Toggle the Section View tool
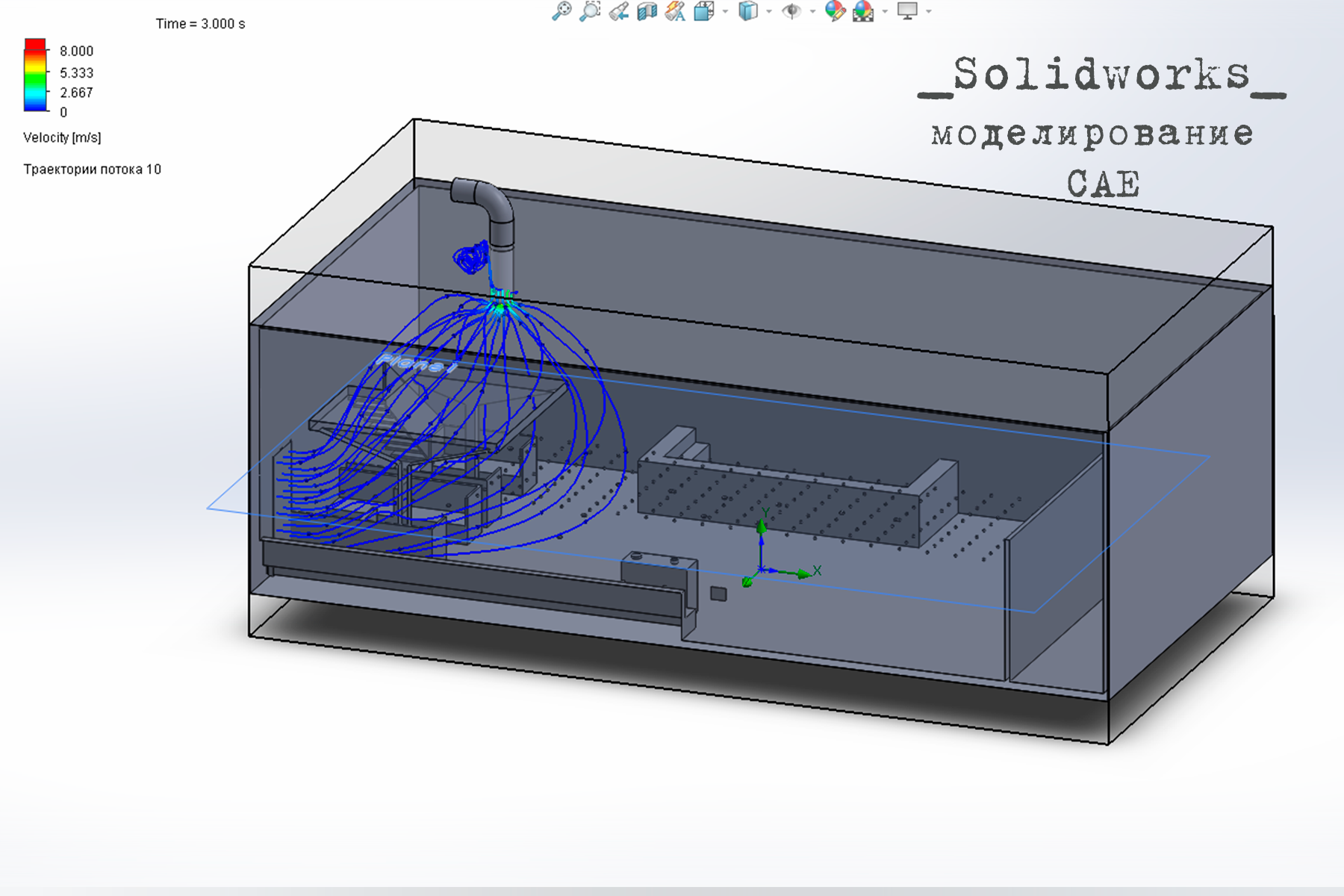The width and height of the screenshot is (1344, 896). pos(647,11)
